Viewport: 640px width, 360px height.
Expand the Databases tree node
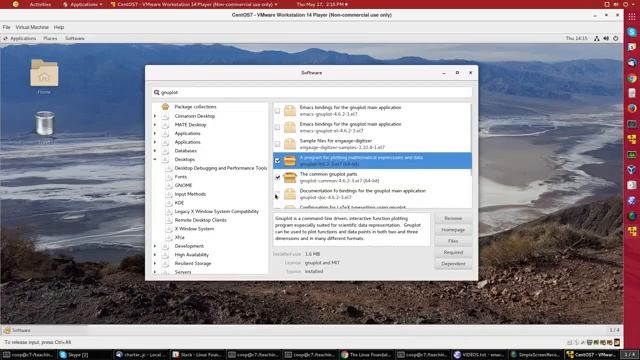click(x=155, y=151)
